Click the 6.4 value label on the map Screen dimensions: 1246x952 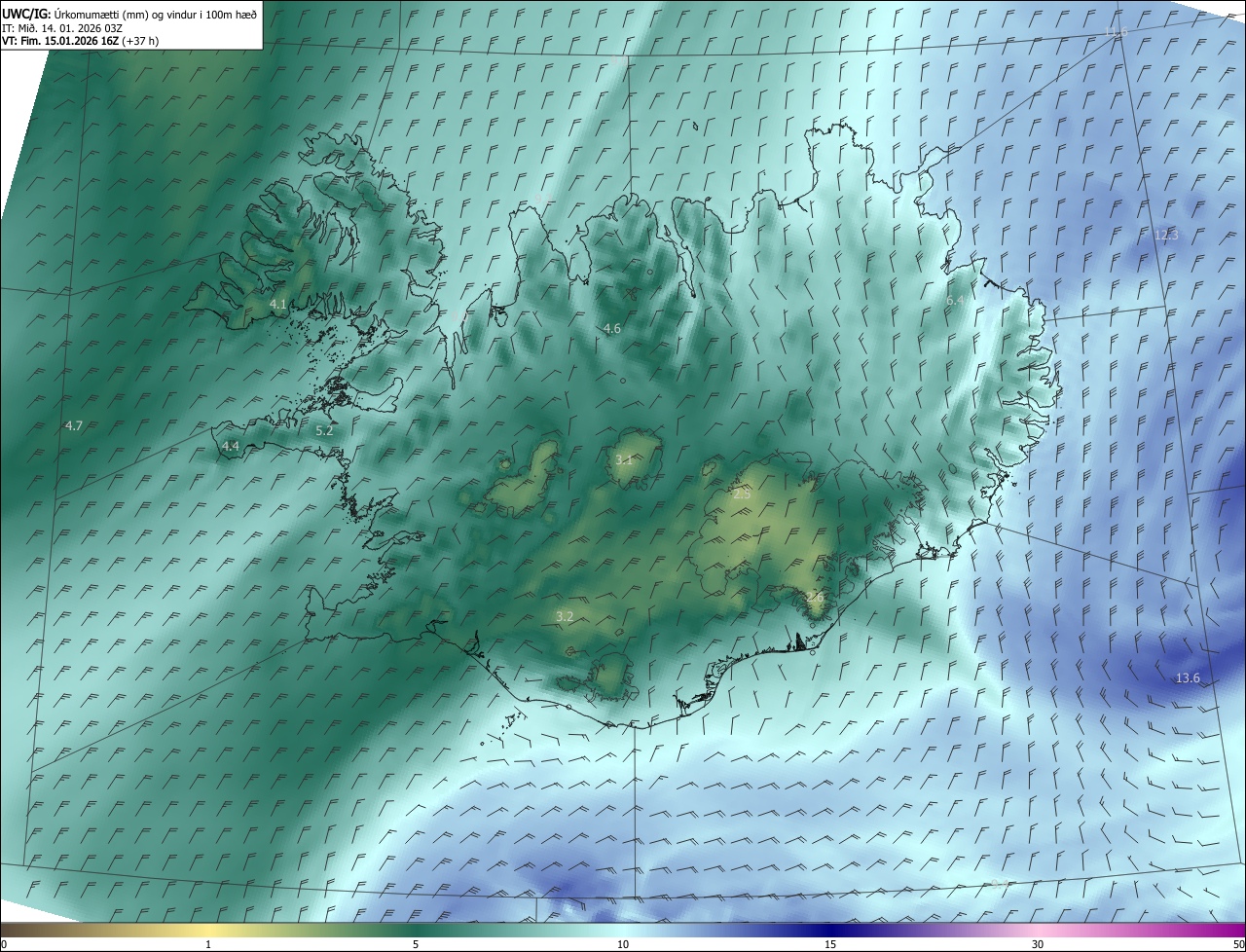(x=955, y=301)
